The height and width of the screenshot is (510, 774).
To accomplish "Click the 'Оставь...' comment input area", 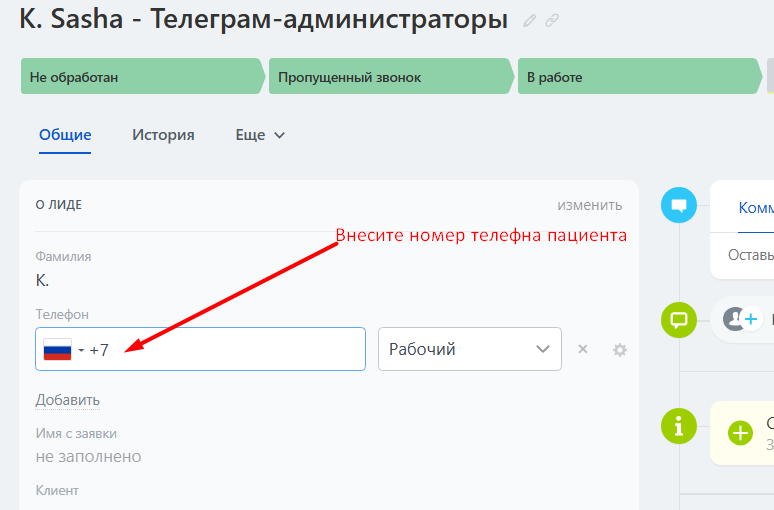I will click(750, 255).
